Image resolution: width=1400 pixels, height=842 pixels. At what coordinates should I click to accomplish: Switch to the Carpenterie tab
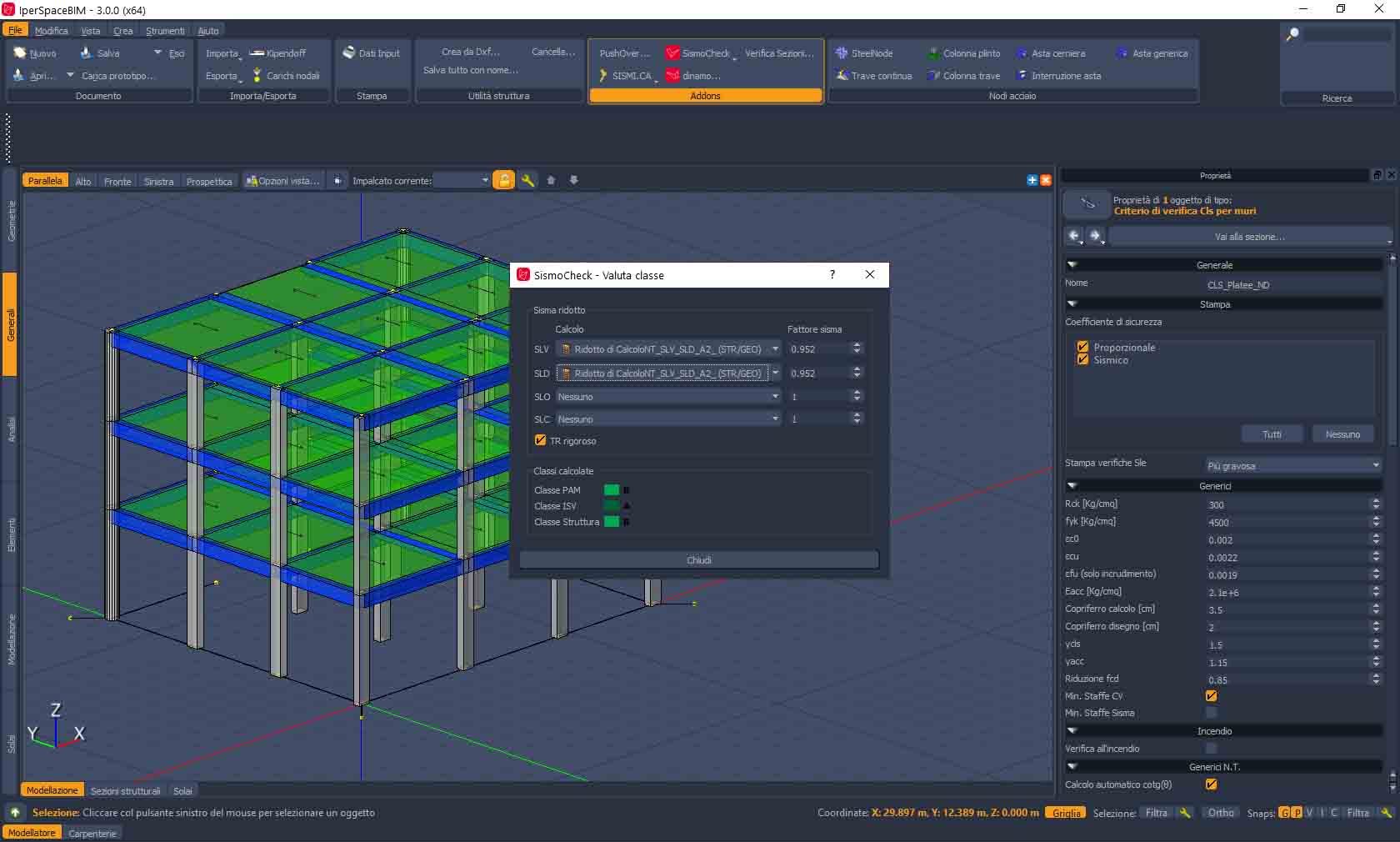[x=92, y=833]
